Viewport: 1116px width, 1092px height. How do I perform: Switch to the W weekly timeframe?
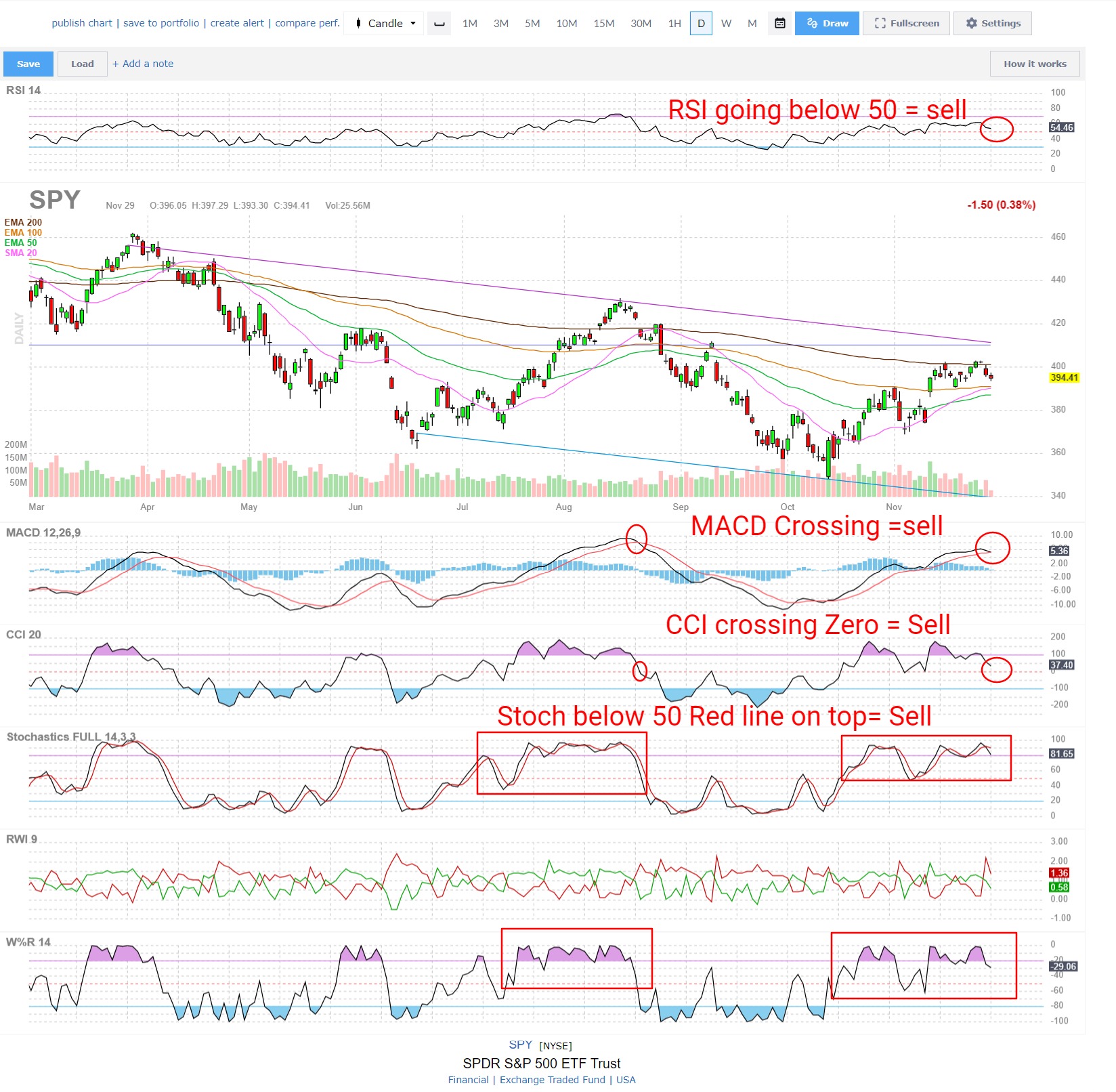click(x=726, y=23)
